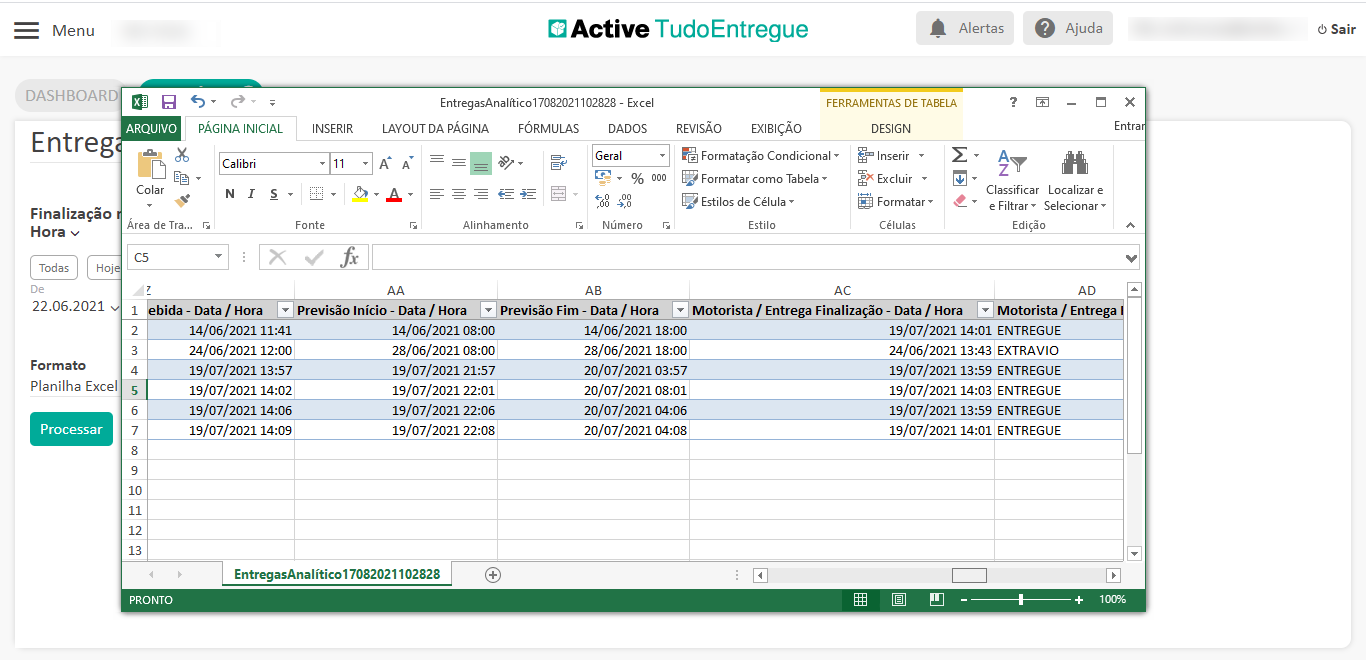Expand the Geral number format dropdown
1366x660 pixels.
662,156
